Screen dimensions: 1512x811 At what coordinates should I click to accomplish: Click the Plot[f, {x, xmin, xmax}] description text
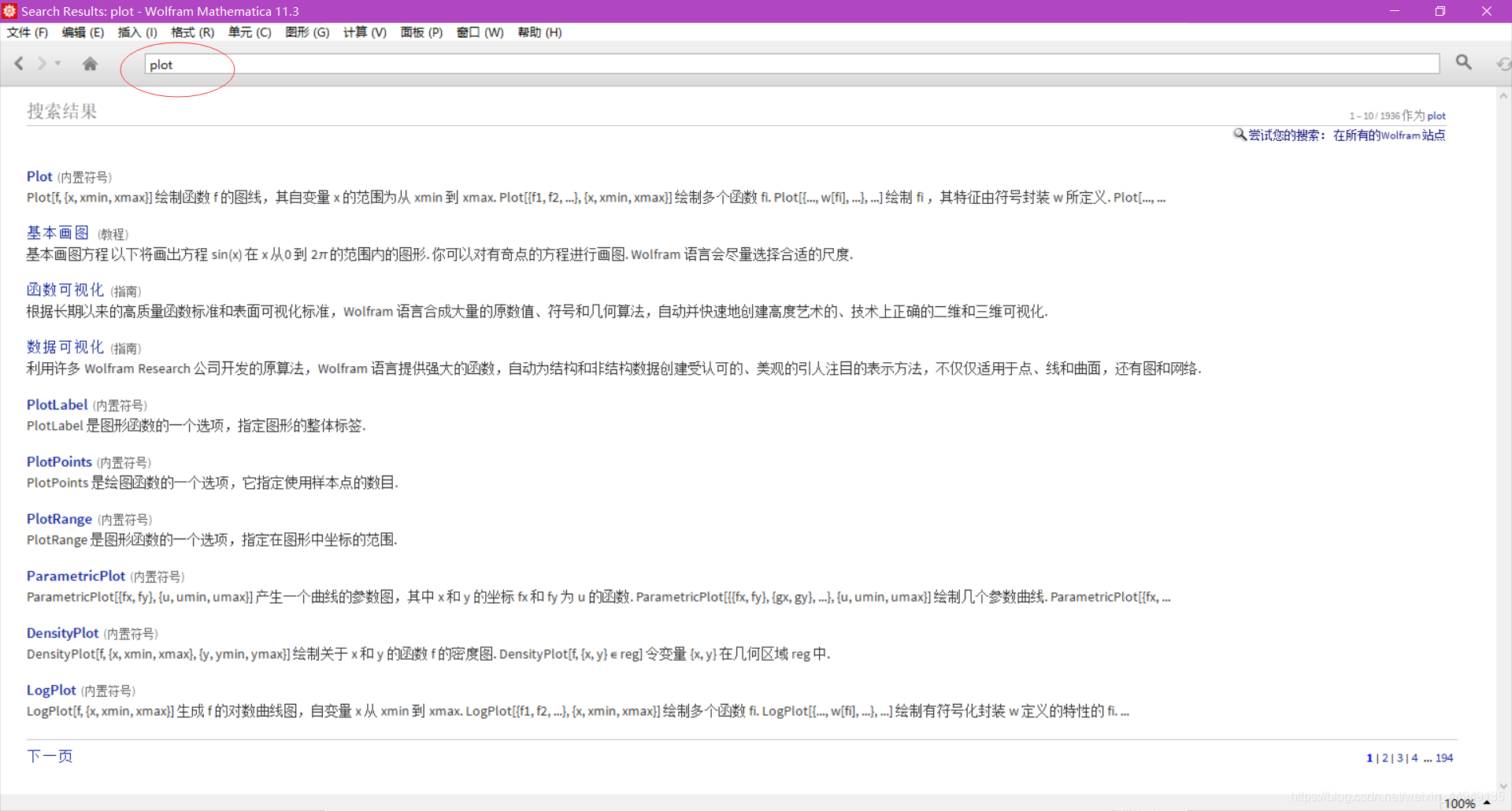596,198
